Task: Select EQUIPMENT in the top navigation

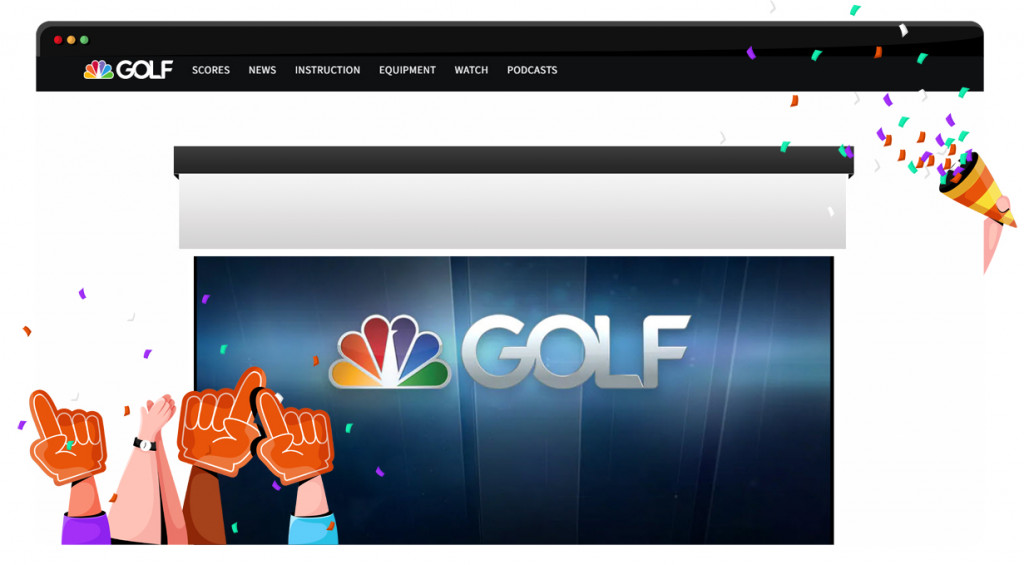Action: coord(407,70)
